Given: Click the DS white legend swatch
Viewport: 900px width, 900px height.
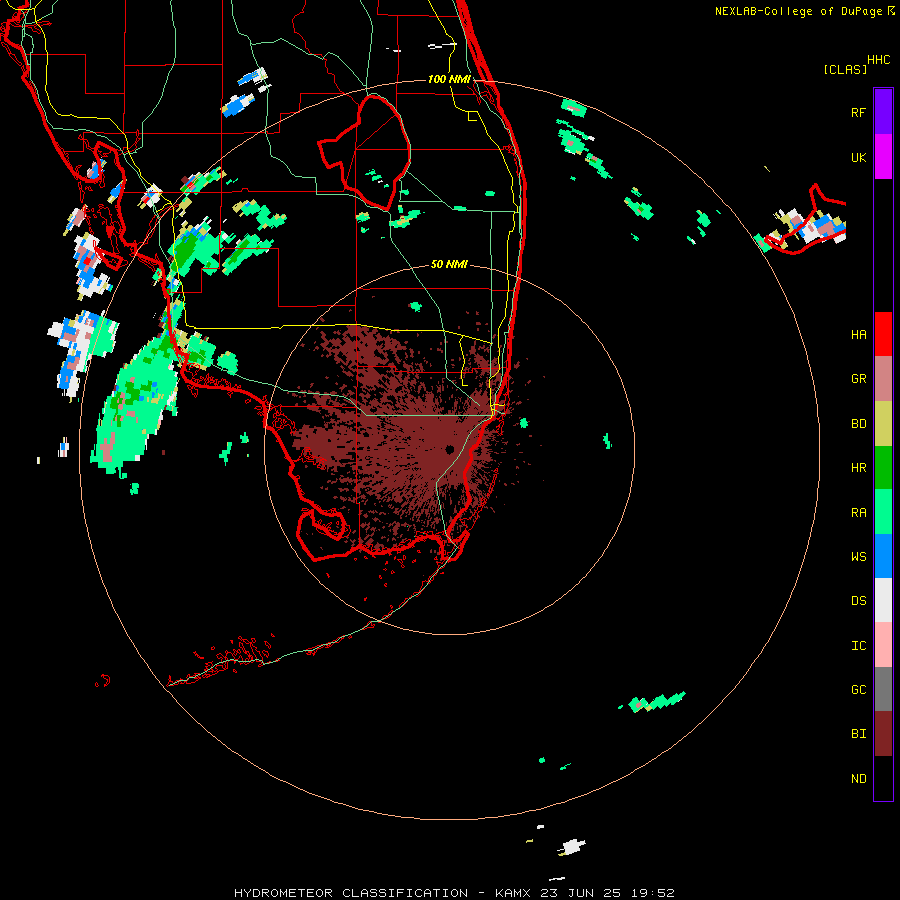Looking at the screenshot, I should coord(883,600).
